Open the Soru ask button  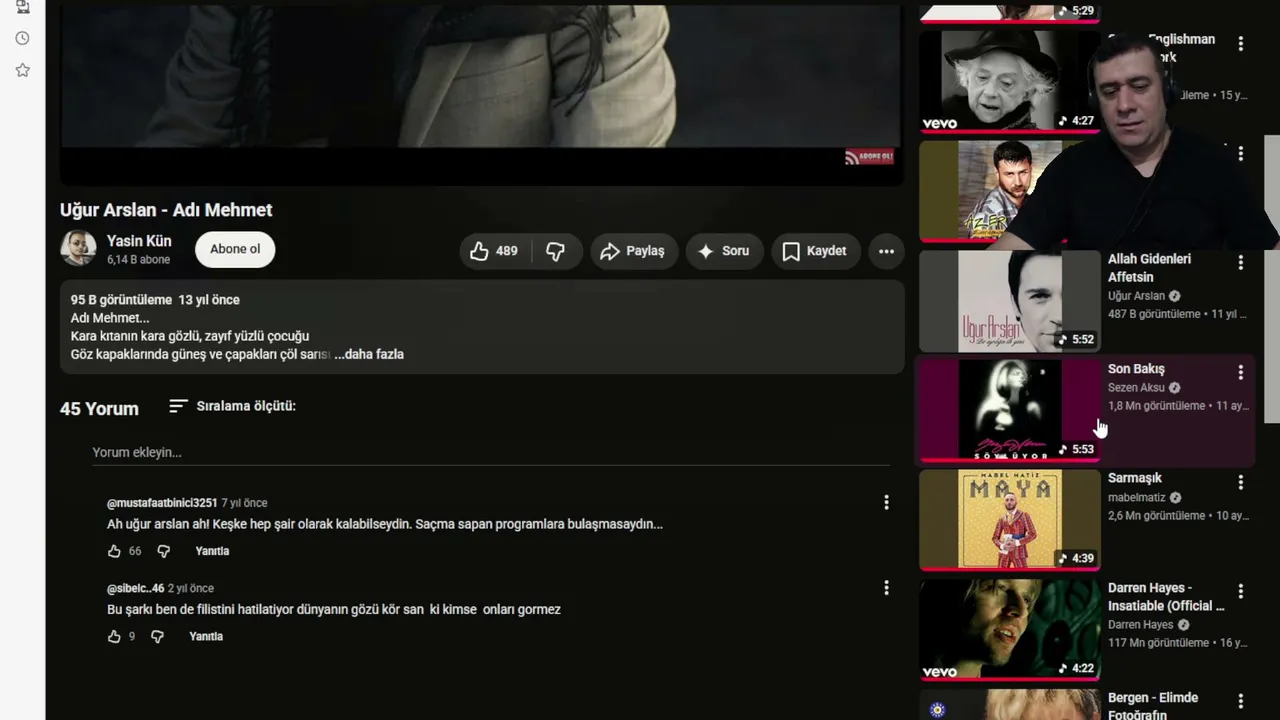tap(724, 251)
